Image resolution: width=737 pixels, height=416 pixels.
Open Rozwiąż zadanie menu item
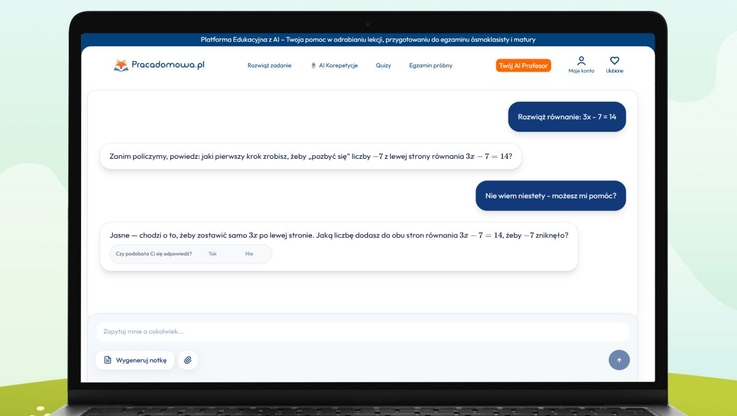tap(269, 66)
